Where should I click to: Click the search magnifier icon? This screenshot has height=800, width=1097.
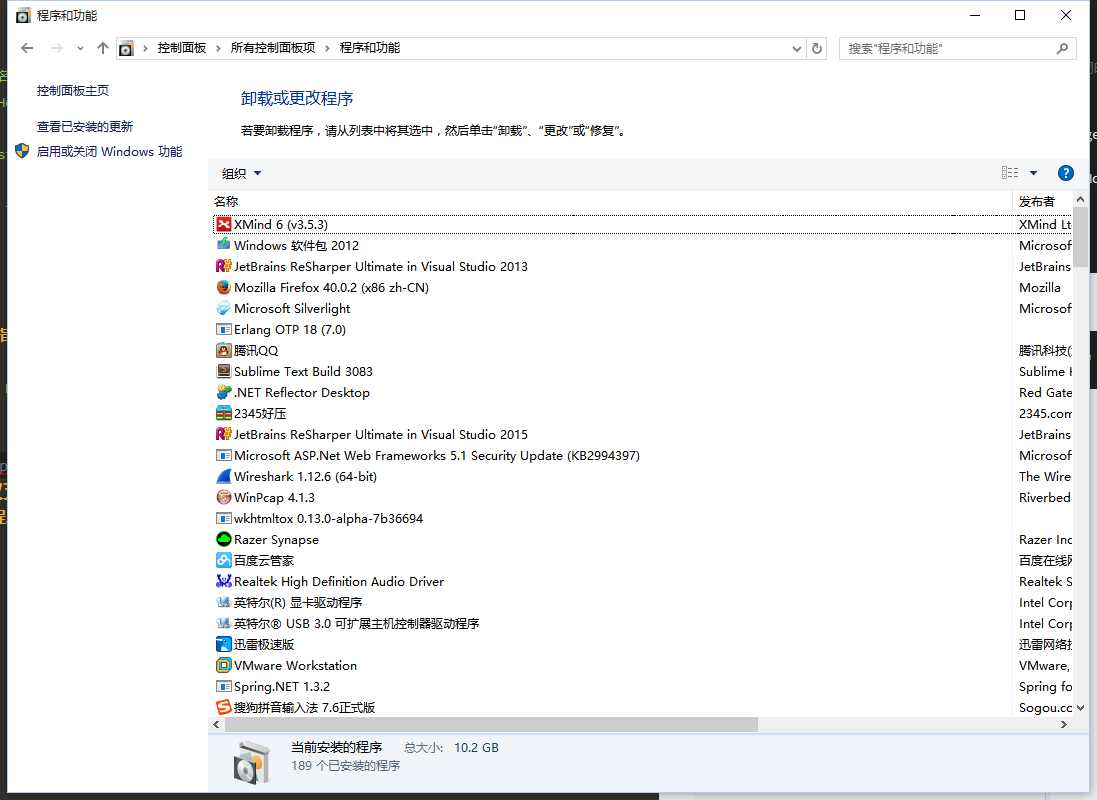tap(1062, 48)
